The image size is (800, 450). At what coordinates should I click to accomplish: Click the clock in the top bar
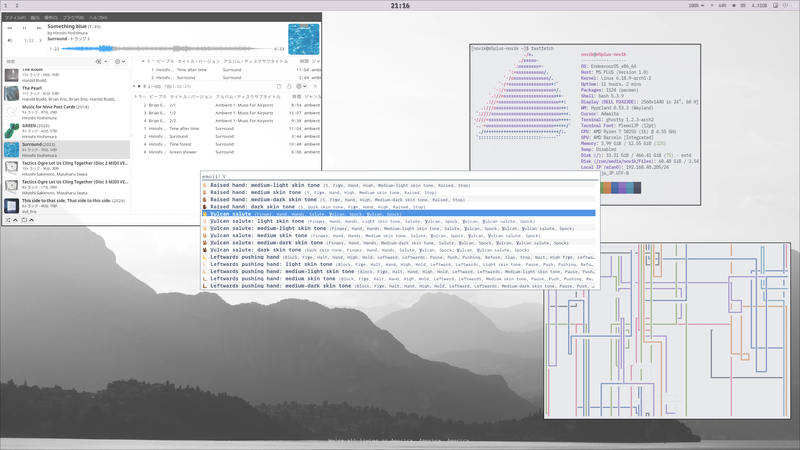tap(400, 6)
